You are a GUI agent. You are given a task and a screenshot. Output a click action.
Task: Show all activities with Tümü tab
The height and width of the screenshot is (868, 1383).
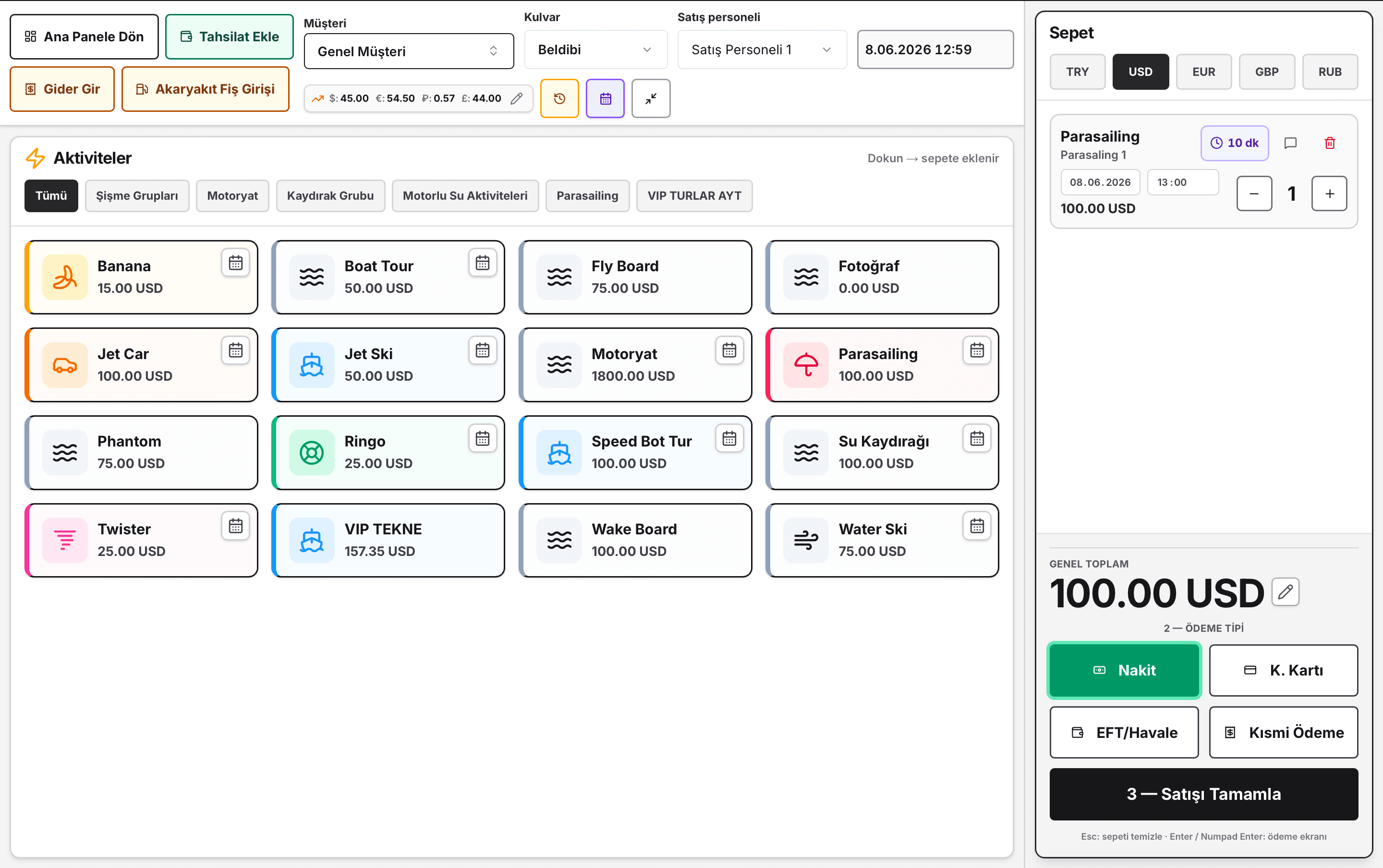point(51,196)
